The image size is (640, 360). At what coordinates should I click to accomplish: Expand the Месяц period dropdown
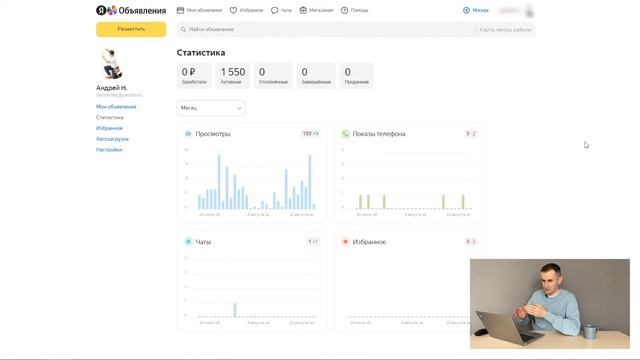211,108
